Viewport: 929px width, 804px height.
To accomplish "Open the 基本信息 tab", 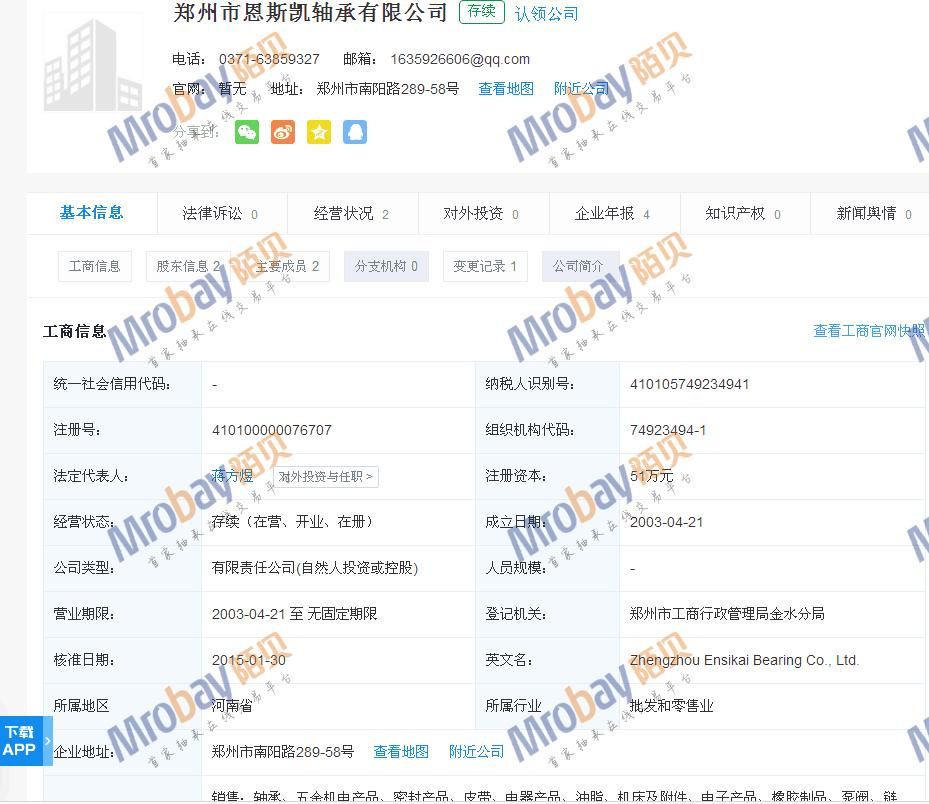I will (x=92, y=213).
